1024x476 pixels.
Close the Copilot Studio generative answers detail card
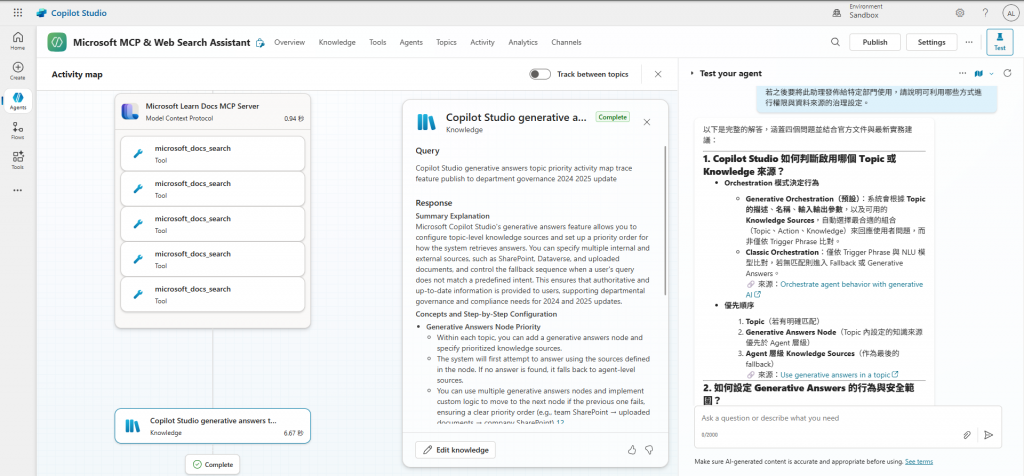click(647, 122)
